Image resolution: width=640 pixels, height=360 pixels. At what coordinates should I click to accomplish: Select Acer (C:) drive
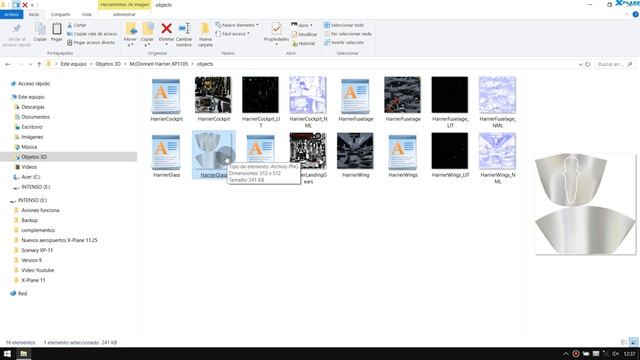[31, 177]
